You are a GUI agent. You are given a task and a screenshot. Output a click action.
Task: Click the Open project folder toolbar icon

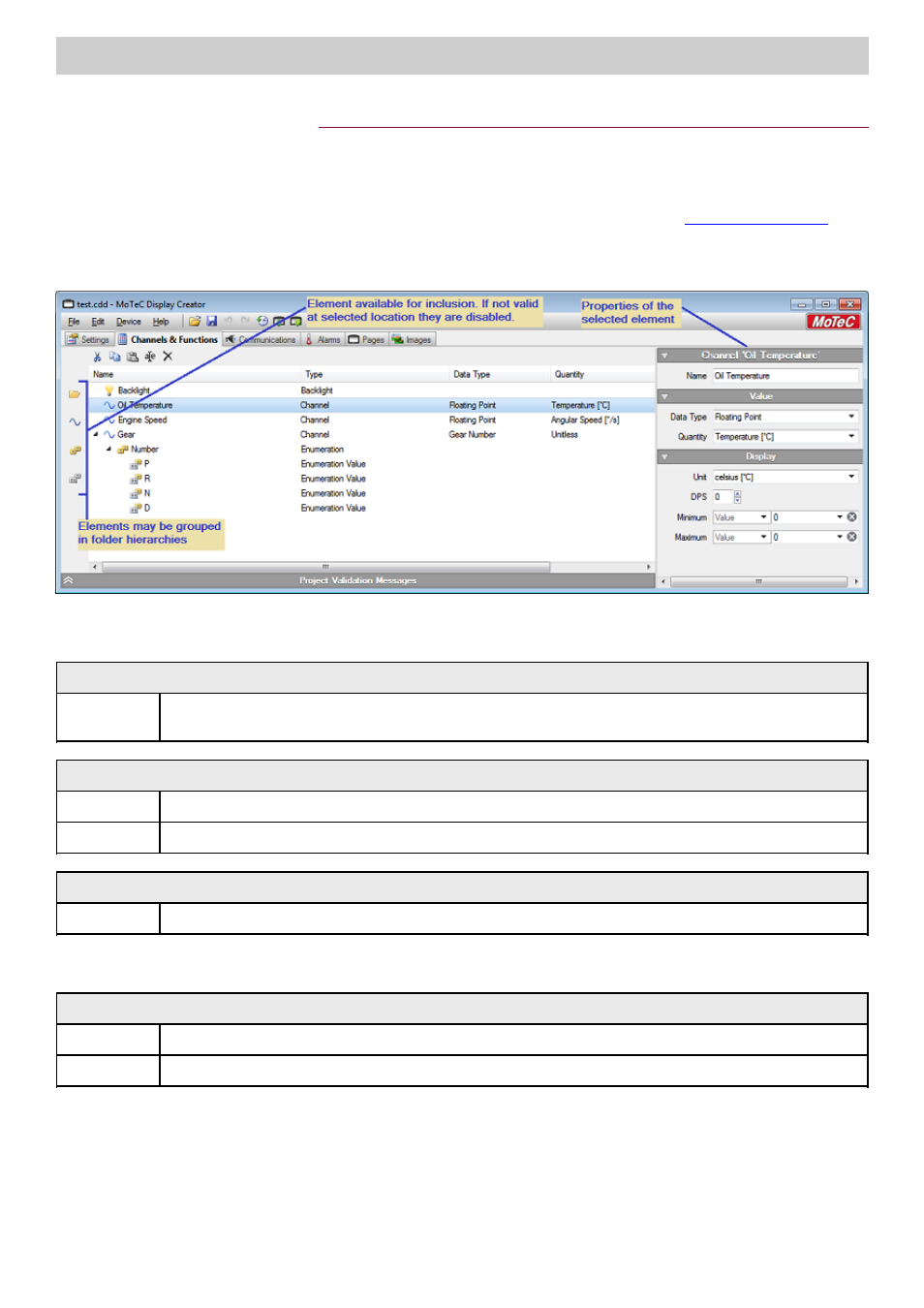(x=195, y=322)
